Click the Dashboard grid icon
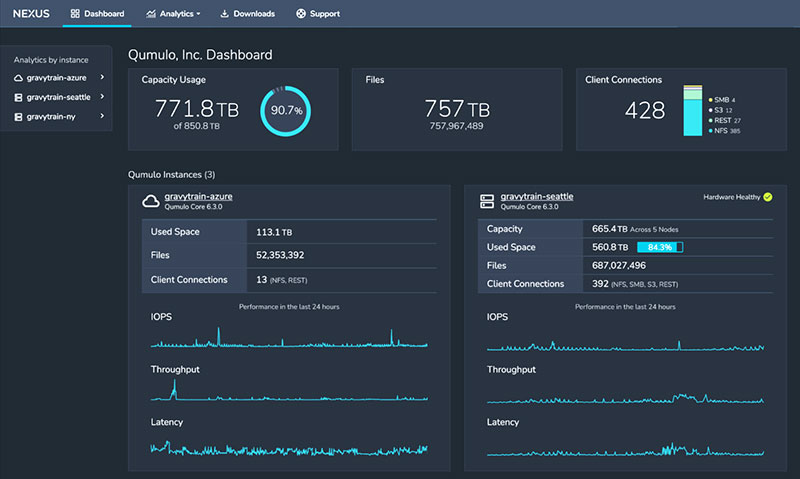Screen dimensions: 800x479 point(76,14)
